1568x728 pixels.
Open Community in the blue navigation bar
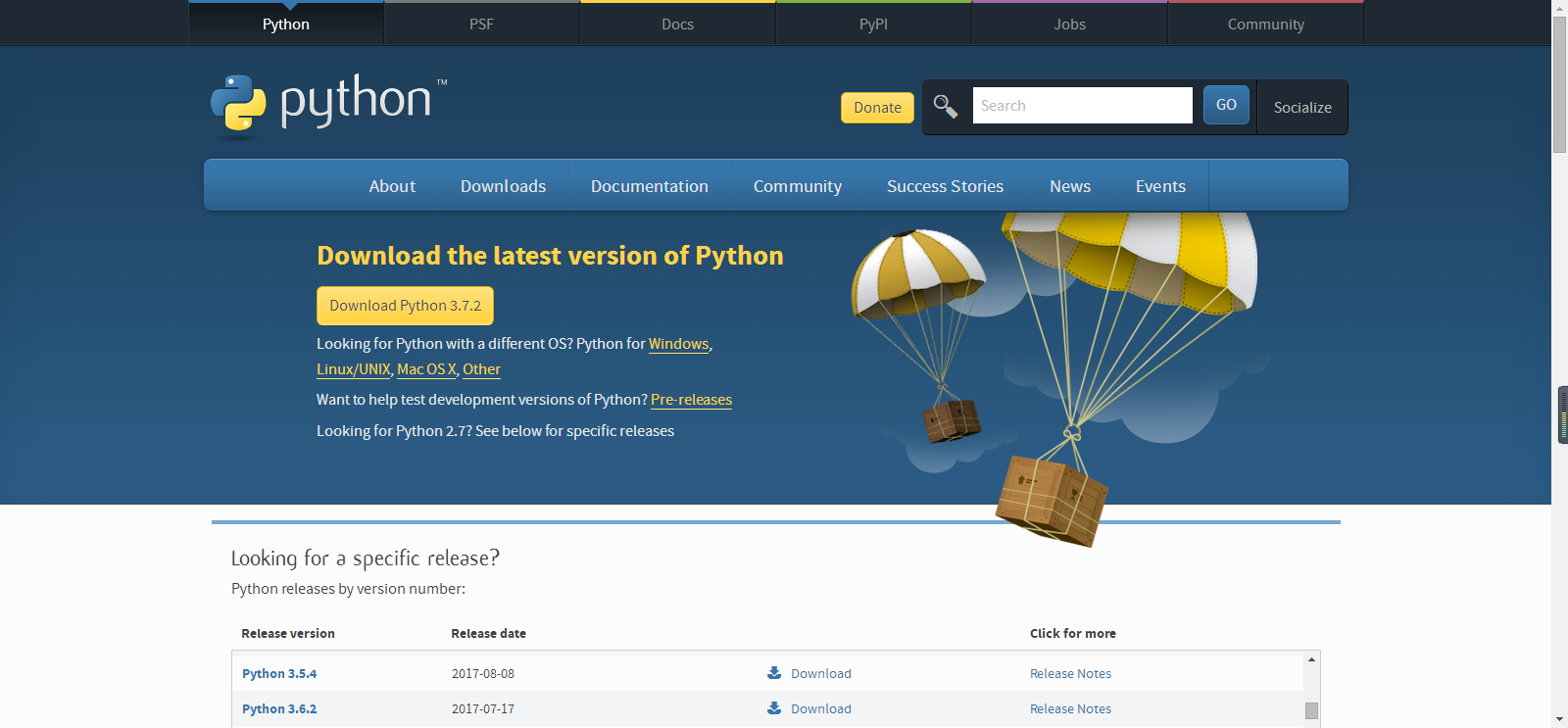[798, 186]
